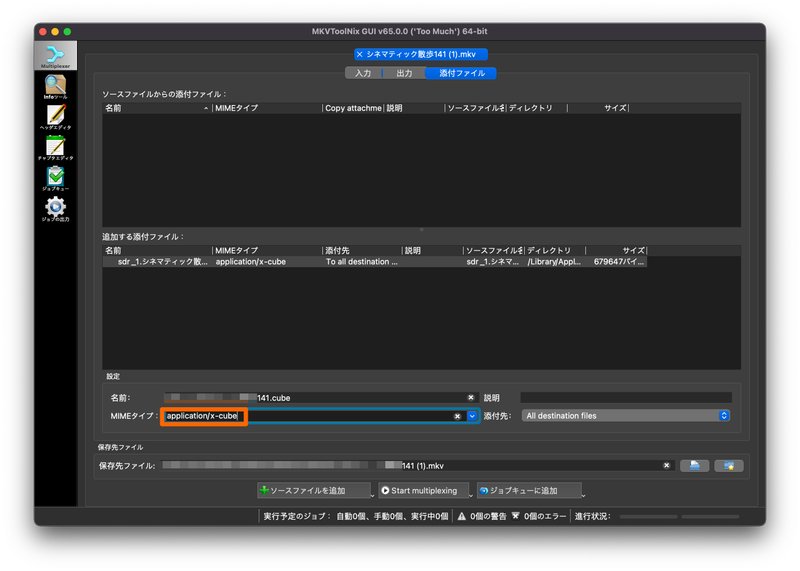Select the sdr_1.シネマティック散 attachment row
Viewport: 800px width, 571px height.
(x=374, y=262)
